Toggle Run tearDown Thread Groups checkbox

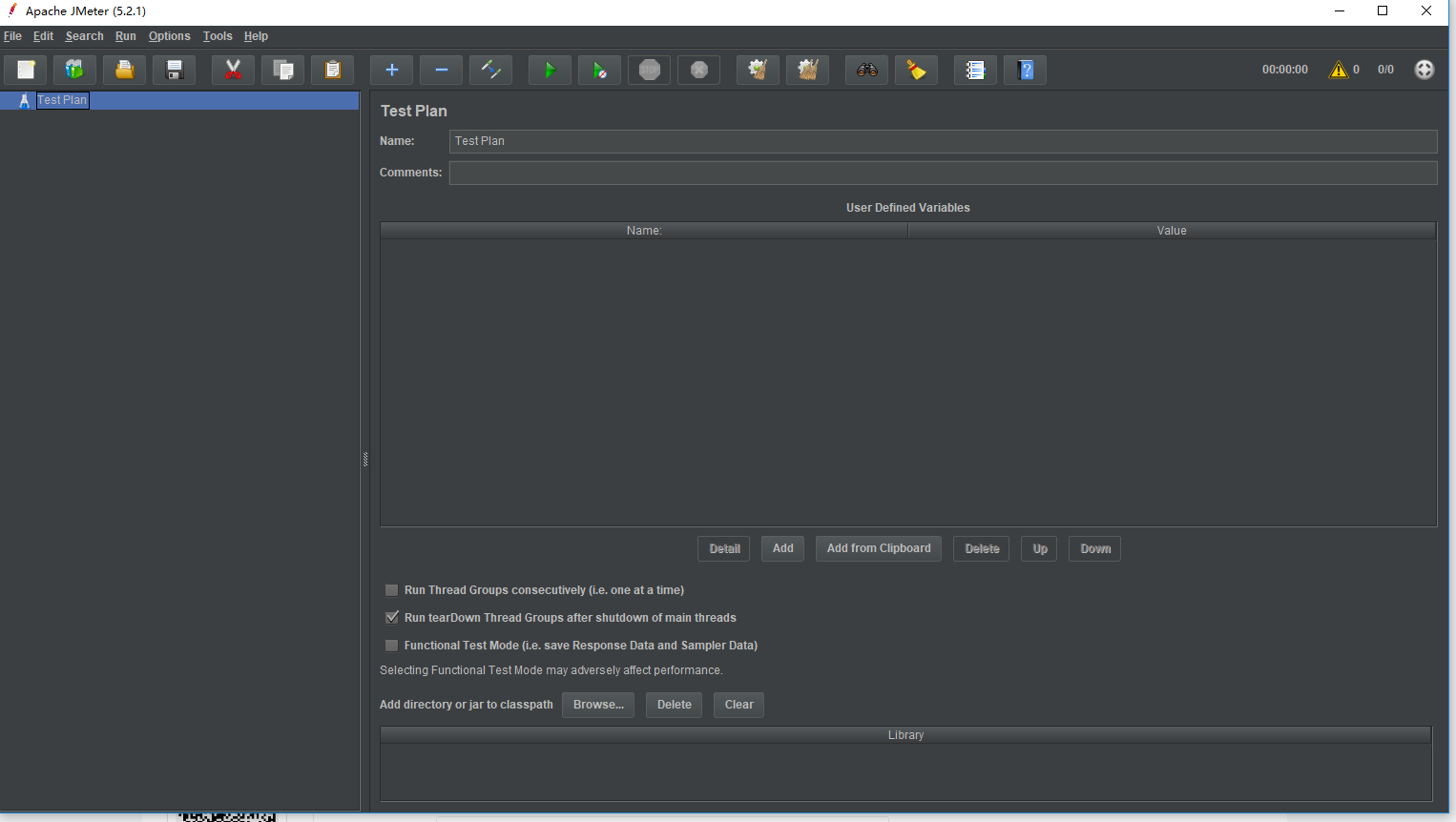pos(391,618)
